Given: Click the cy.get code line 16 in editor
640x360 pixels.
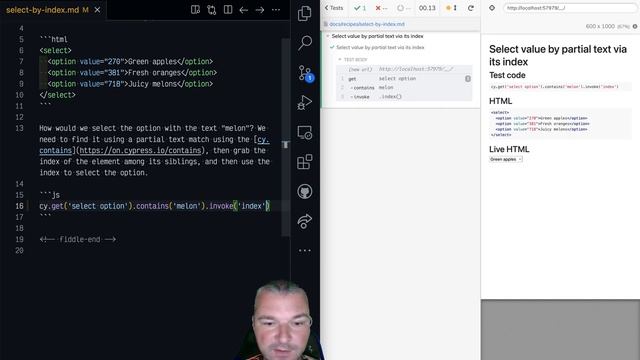Looking at the screenshot, I should click(x=154, y=206).
